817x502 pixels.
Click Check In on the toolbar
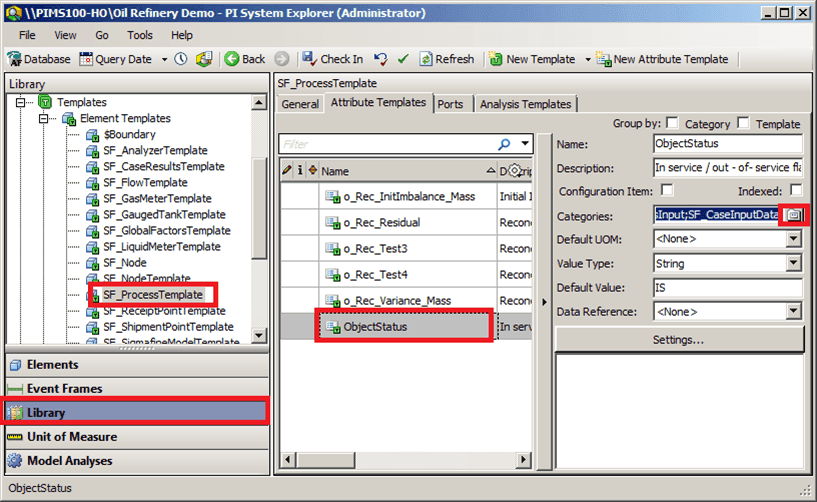(332, 59)
